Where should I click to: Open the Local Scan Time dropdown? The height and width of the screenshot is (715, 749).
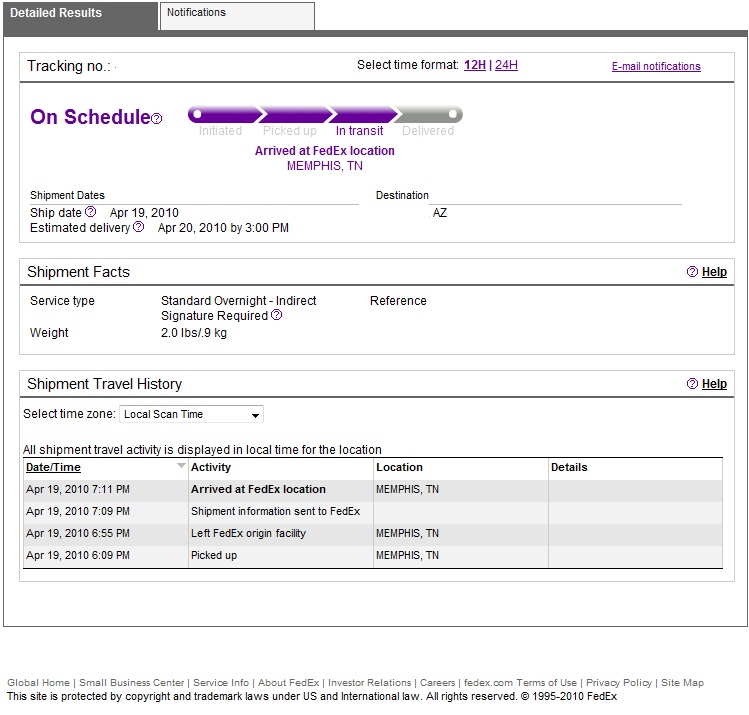tap(192, 414)
